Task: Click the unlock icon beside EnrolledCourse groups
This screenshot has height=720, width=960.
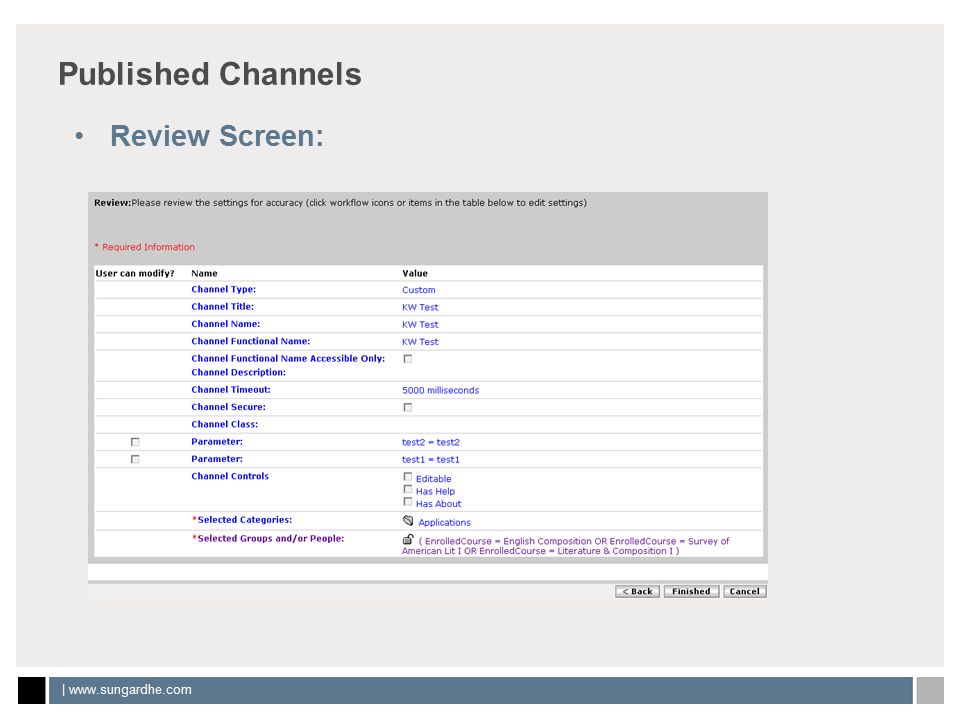Action: pos(408,539)
